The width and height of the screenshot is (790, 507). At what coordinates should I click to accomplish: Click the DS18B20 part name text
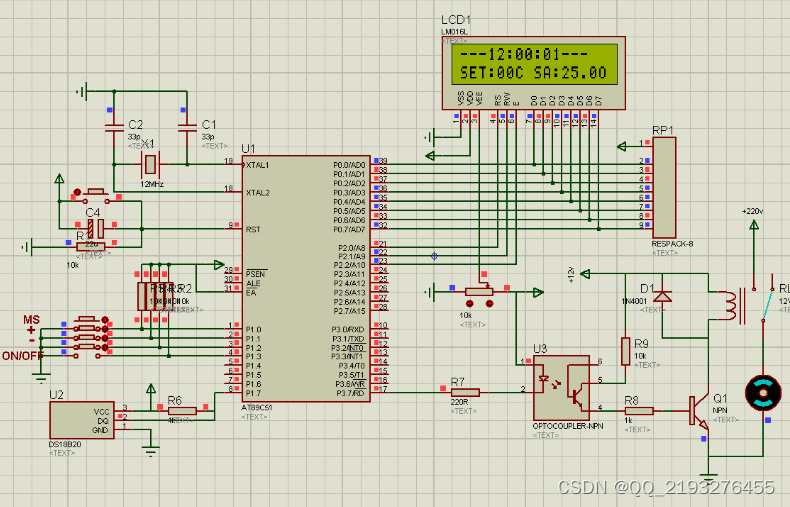click(64, 444)
